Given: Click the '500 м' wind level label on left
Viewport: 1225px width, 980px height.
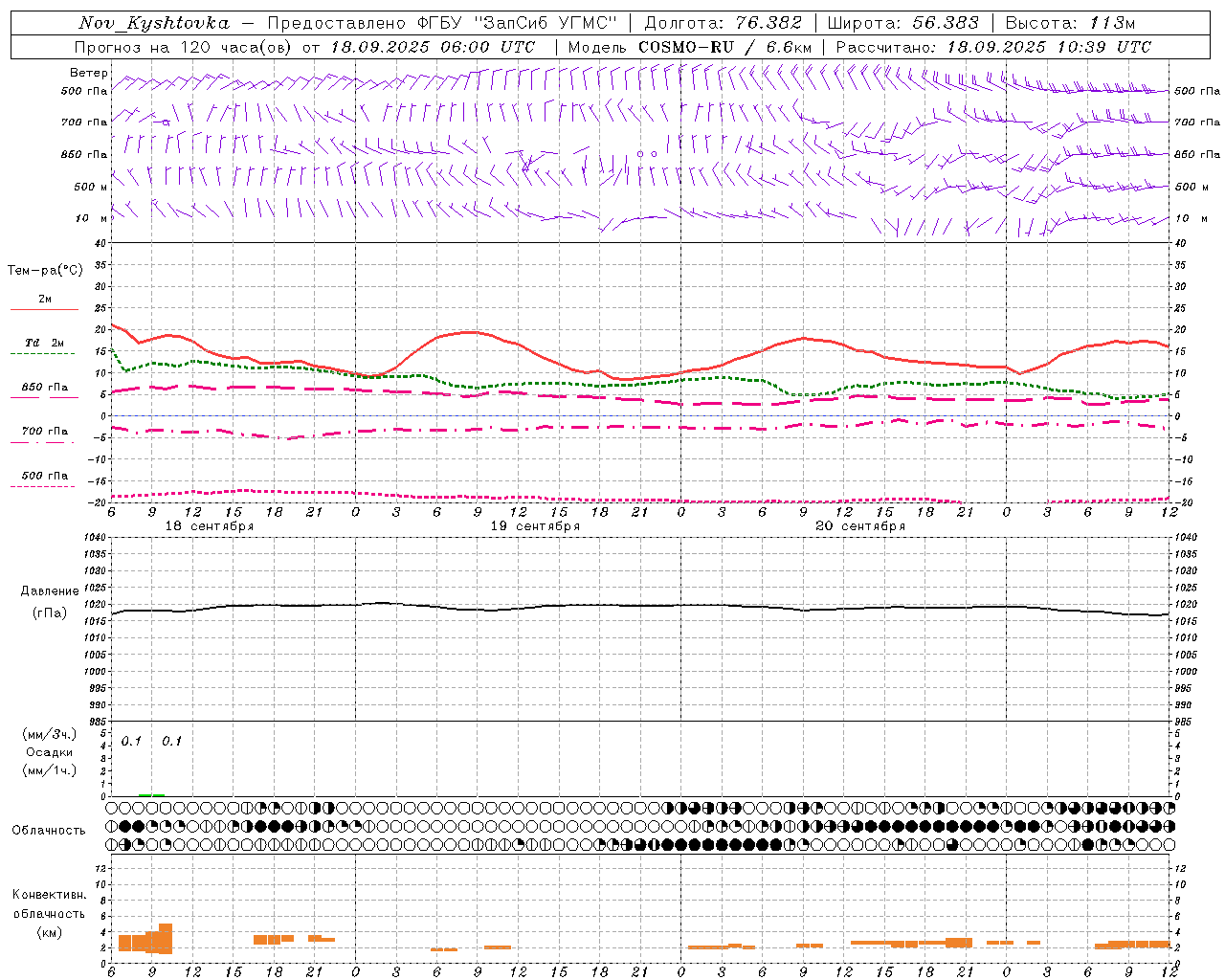Looking at the screenshot, I should [91, 187].
